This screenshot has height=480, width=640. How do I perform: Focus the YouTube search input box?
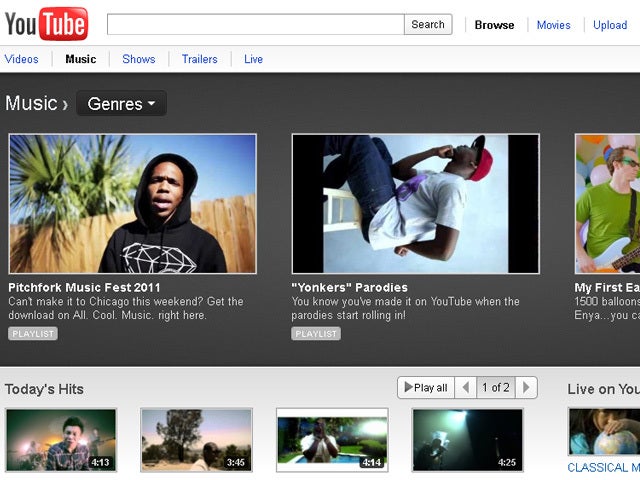coord(256,24)
